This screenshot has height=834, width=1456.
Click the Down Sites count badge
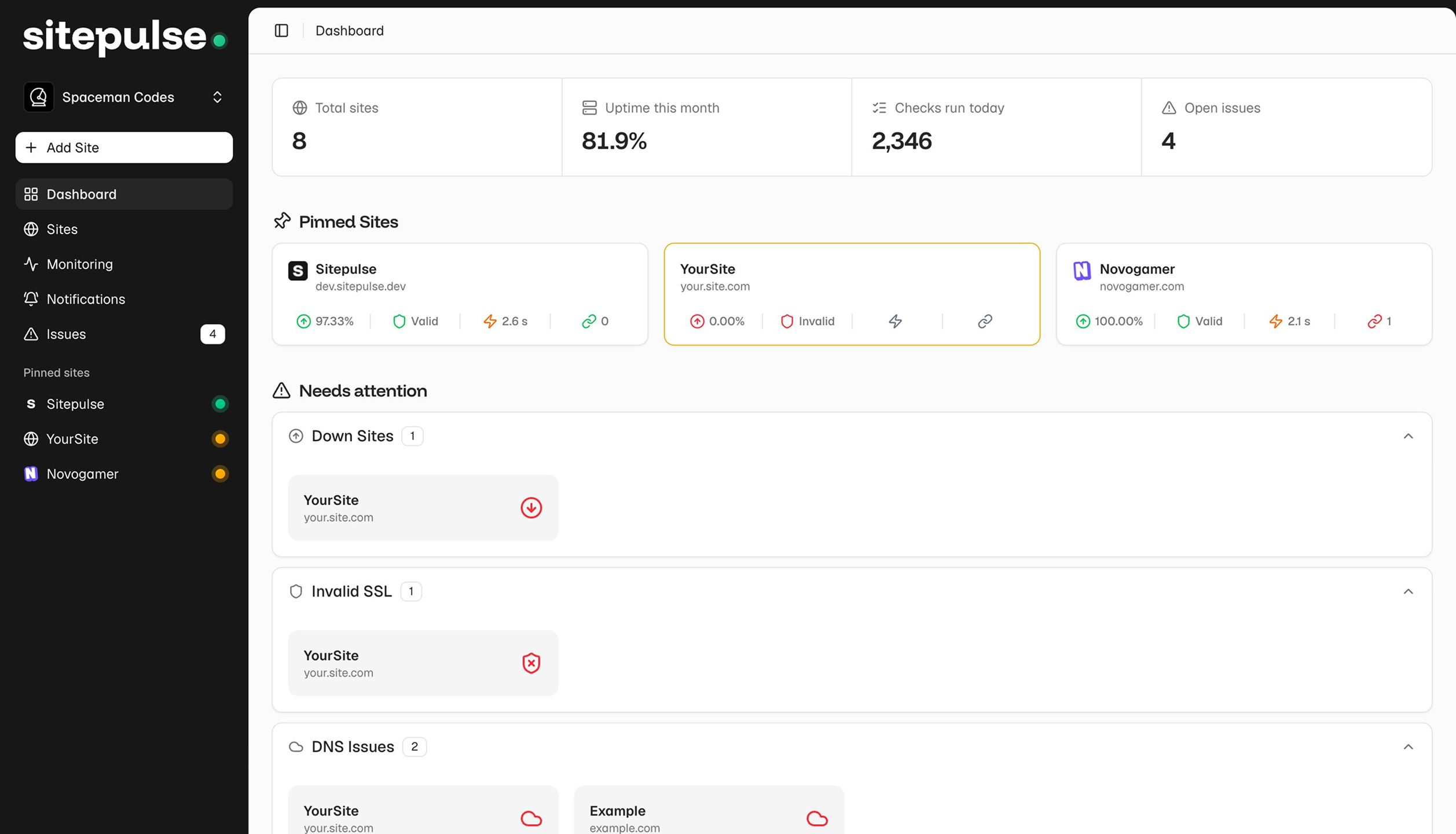(412, 436)
